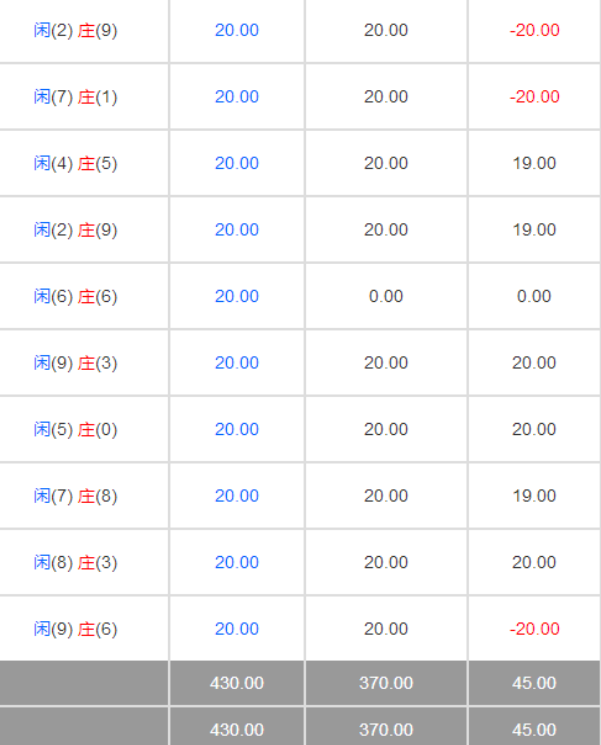601x745 pixels.
Task: Click the 闲(8) 庄(3) result text
Action: pos(75,563)
